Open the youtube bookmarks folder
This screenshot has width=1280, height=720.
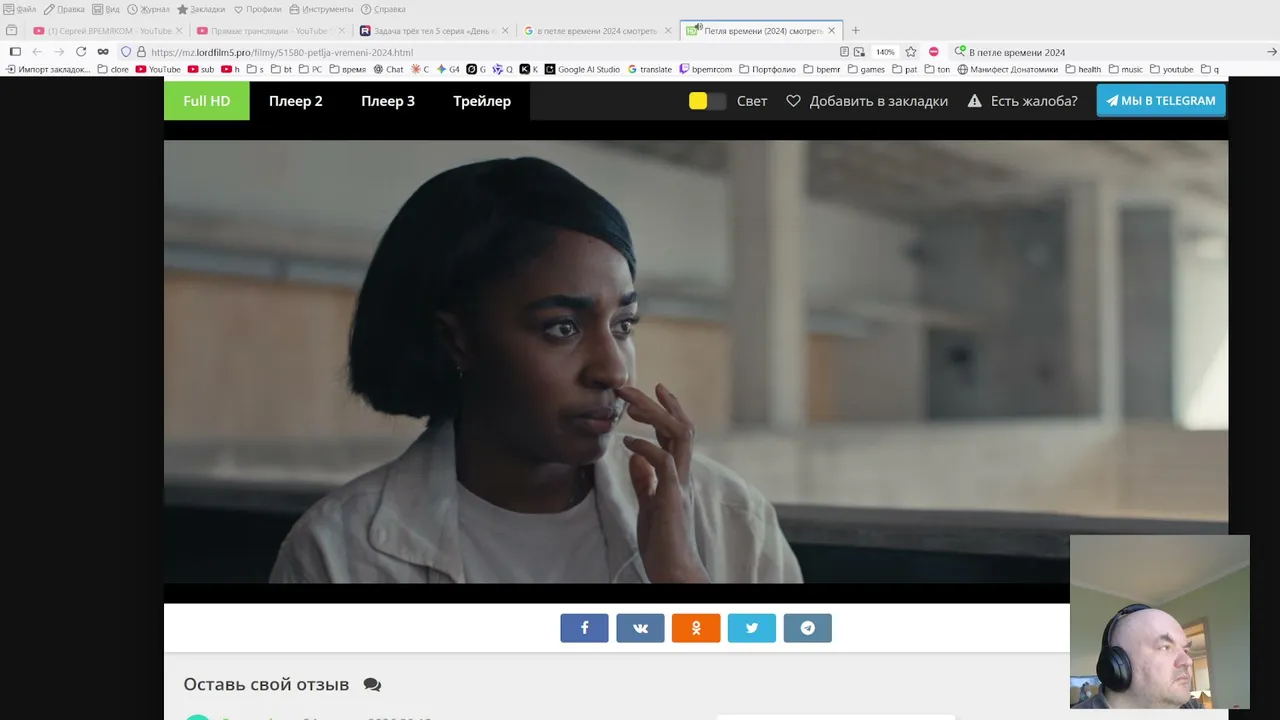tap(1171, 69)
